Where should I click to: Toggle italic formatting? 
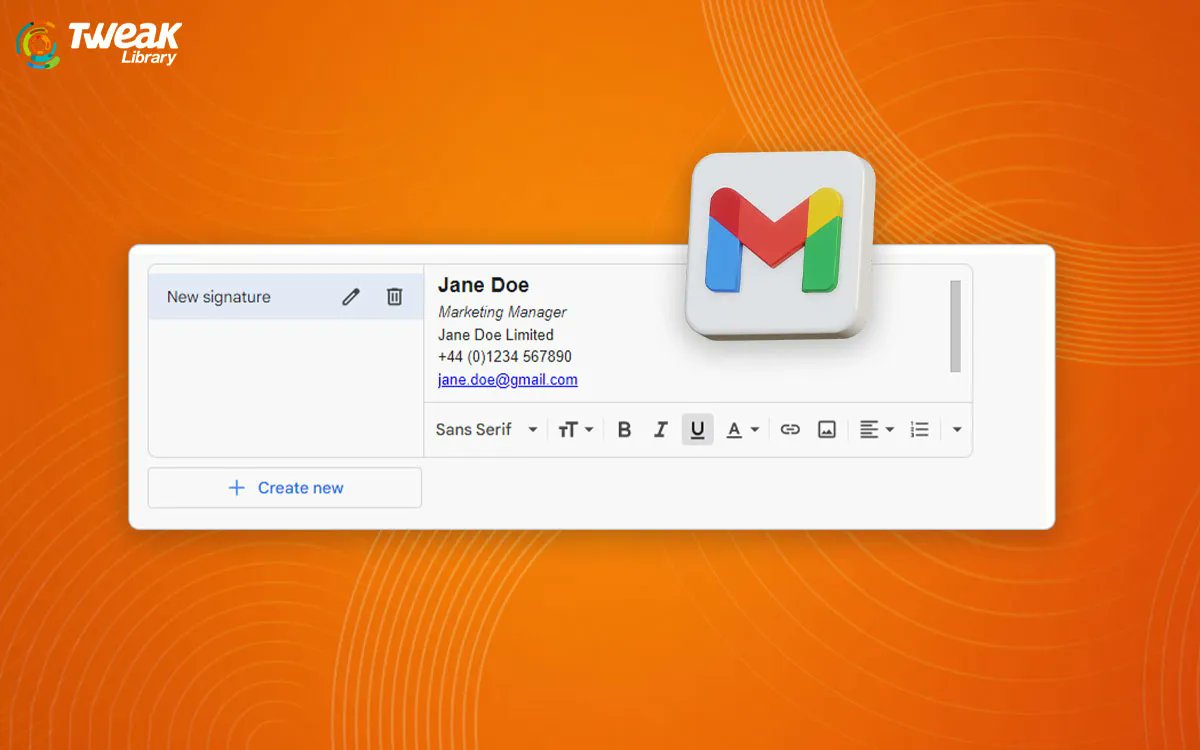[660, 429]
